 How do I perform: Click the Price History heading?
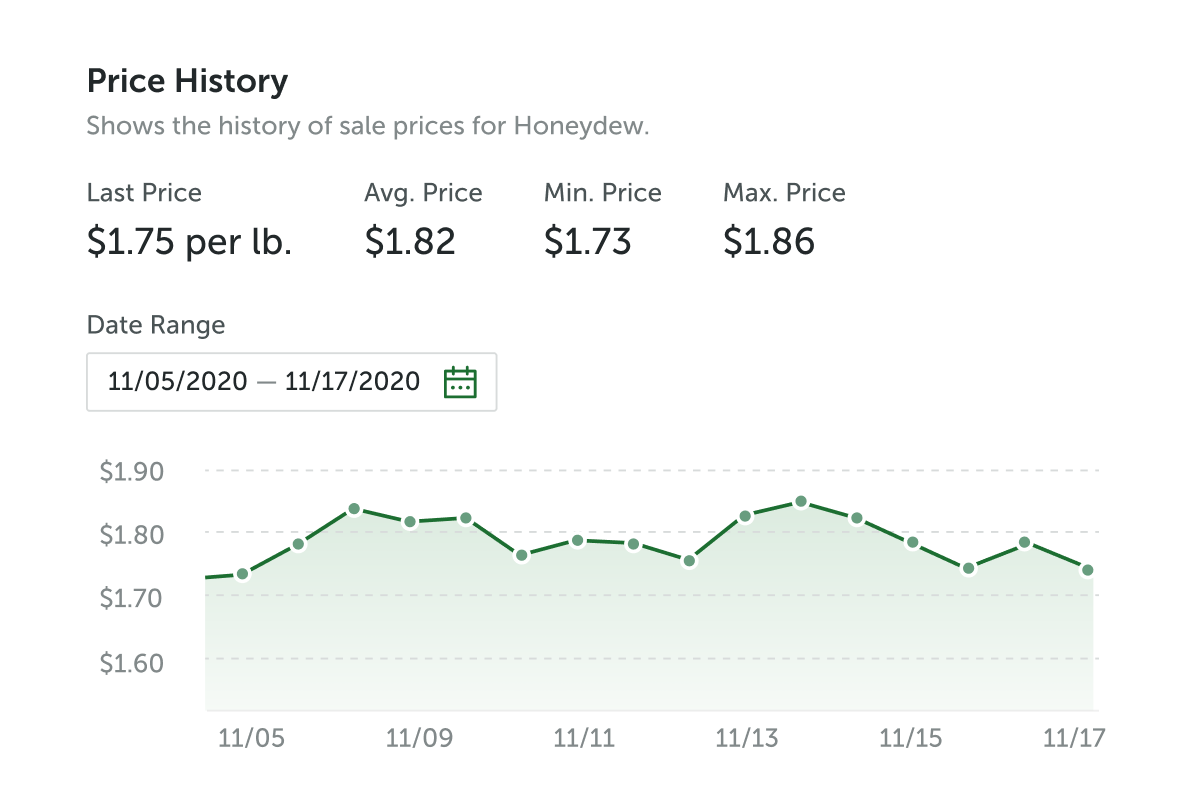point(188,81)
